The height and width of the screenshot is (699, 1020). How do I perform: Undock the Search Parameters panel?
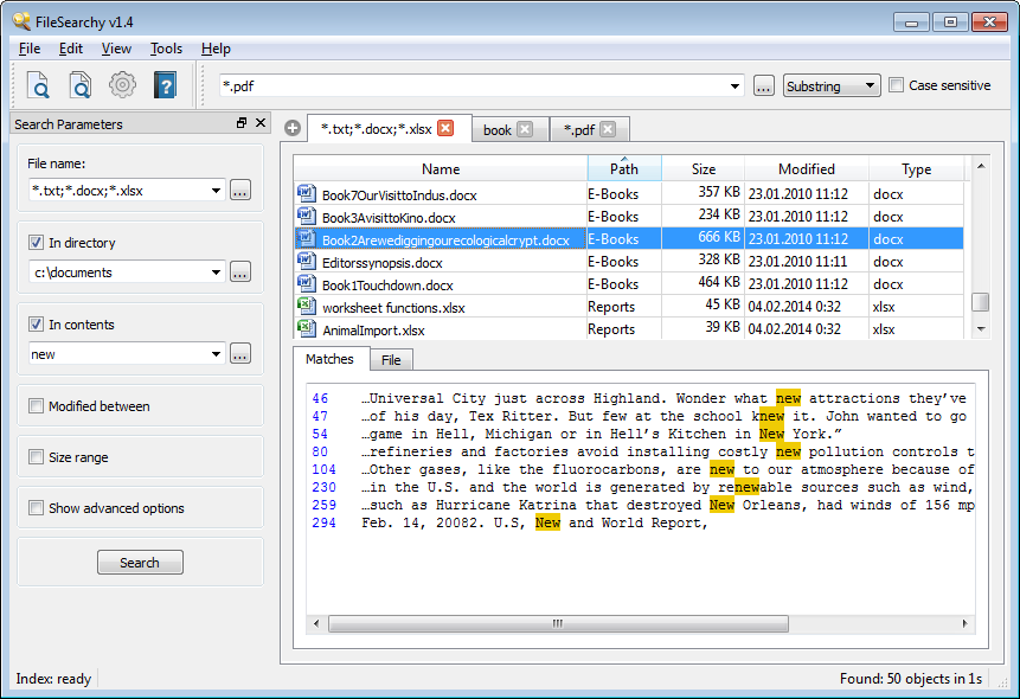point(241,123)
